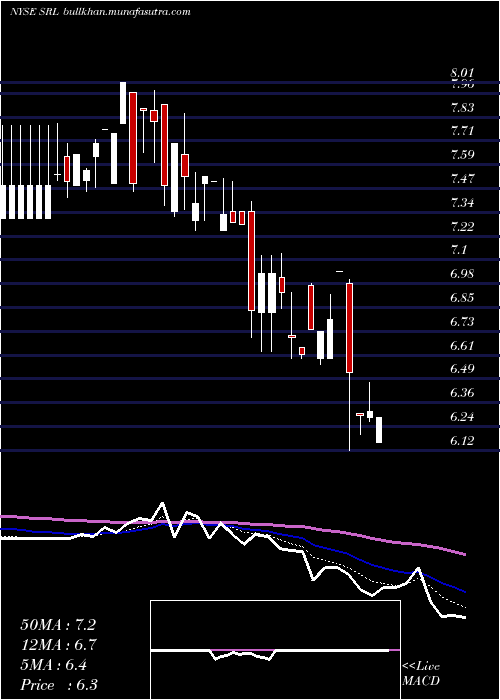Click the tallest white candle at the chart high

123,103
